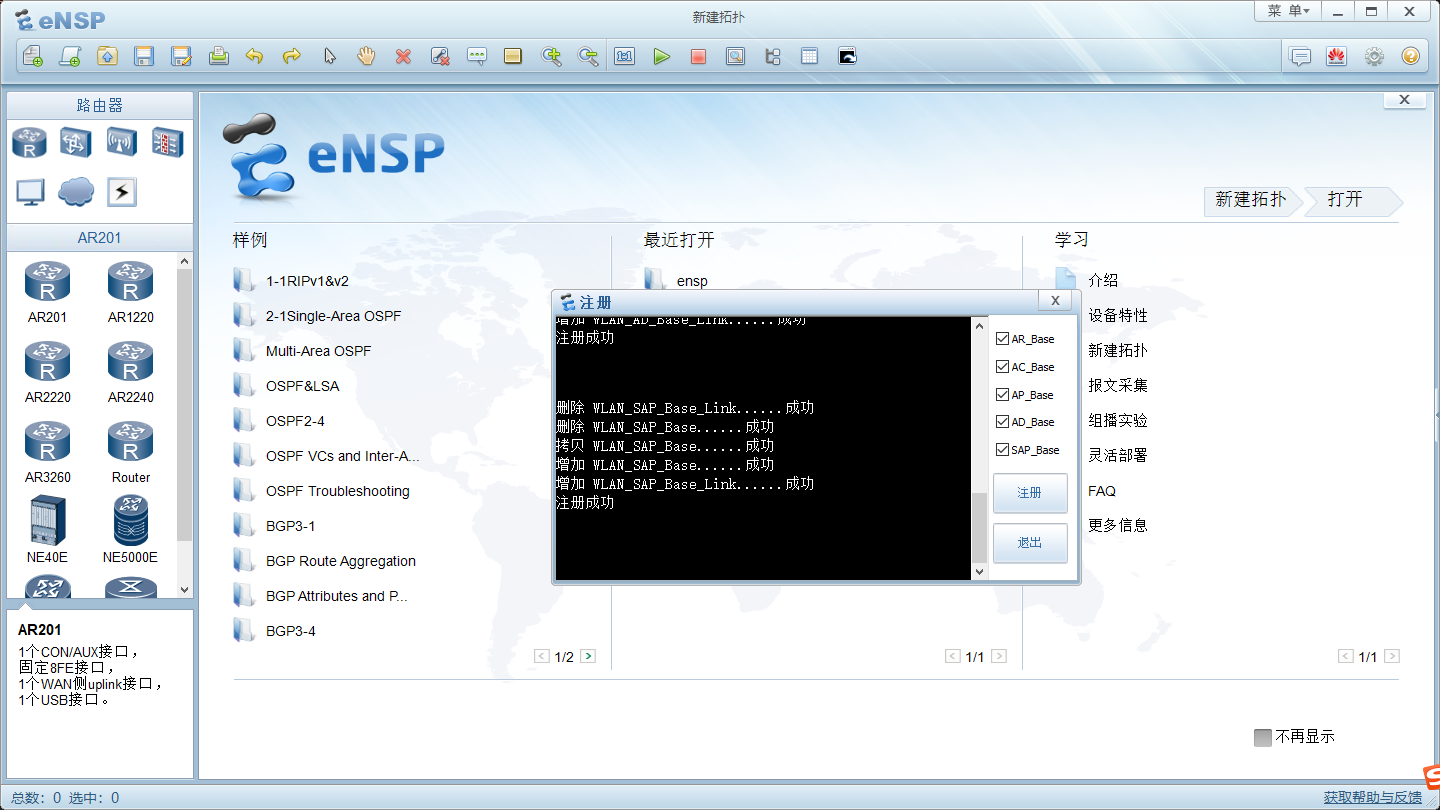Click the Open topology folder icon
This screenshot has width=1440, height=810.
(x=107, y=56)
